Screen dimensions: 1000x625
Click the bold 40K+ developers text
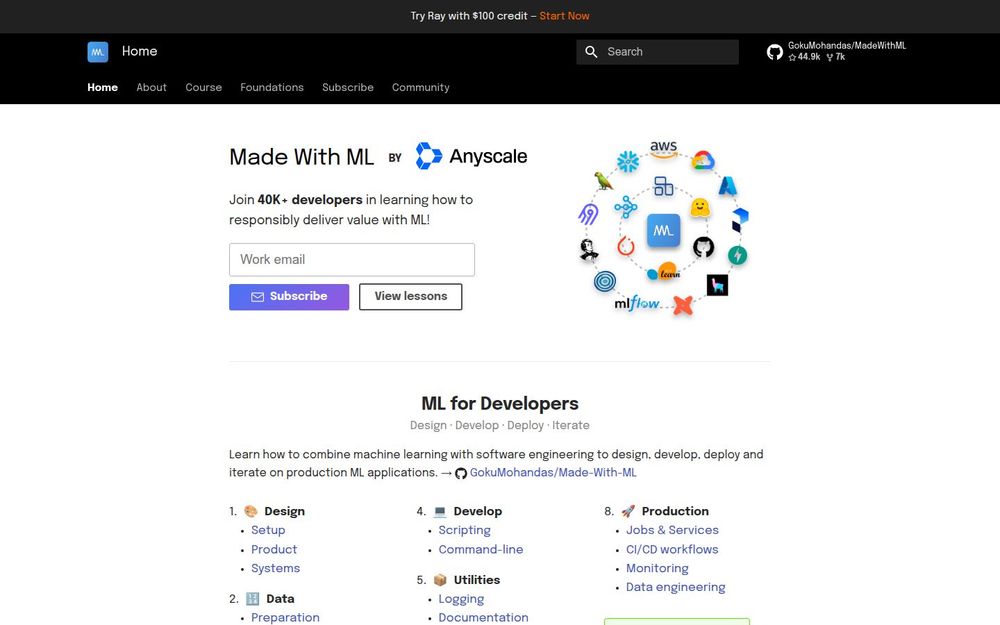point(310,200)
